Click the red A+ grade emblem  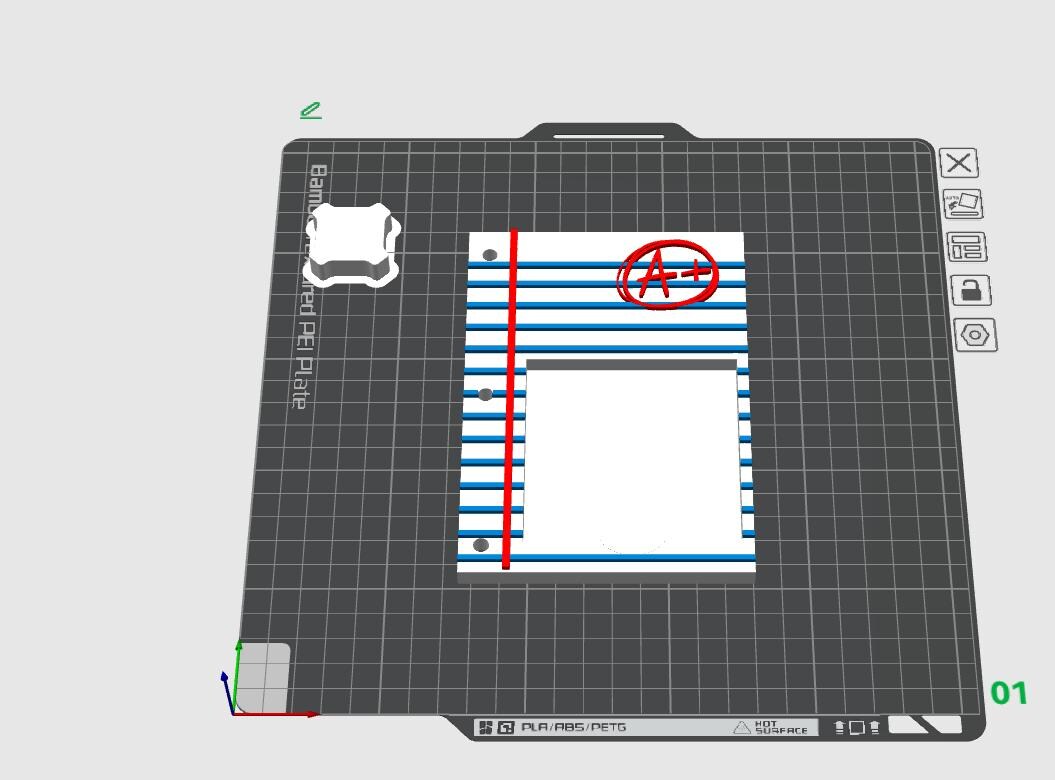click(x=668, y=274)
